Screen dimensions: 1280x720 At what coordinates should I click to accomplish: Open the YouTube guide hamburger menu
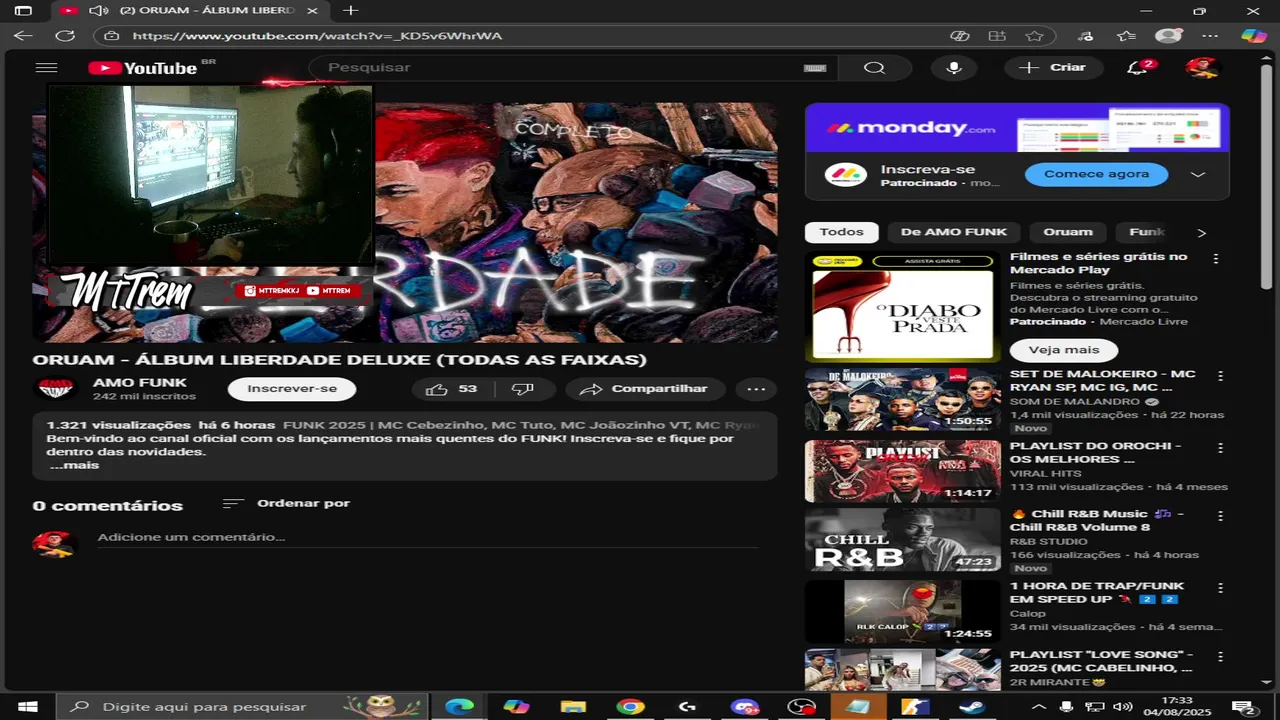coord(46,68)
